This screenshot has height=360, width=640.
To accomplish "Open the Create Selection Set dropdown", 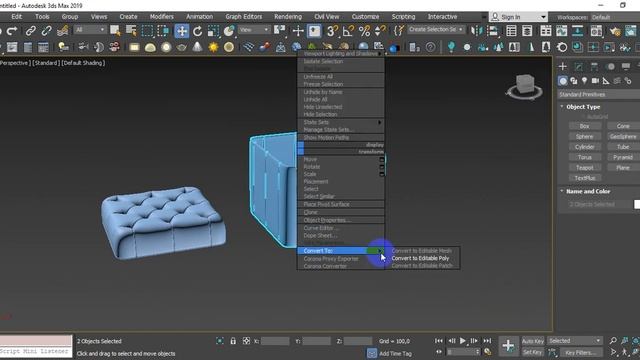I will [436, 29].
